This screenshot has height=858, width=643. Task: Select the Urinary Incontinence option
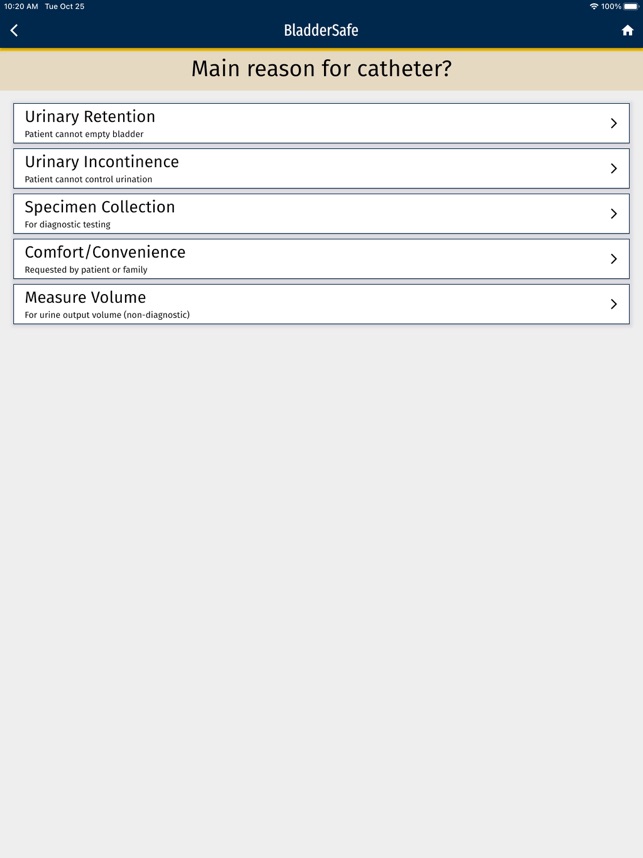pos(321,167)
